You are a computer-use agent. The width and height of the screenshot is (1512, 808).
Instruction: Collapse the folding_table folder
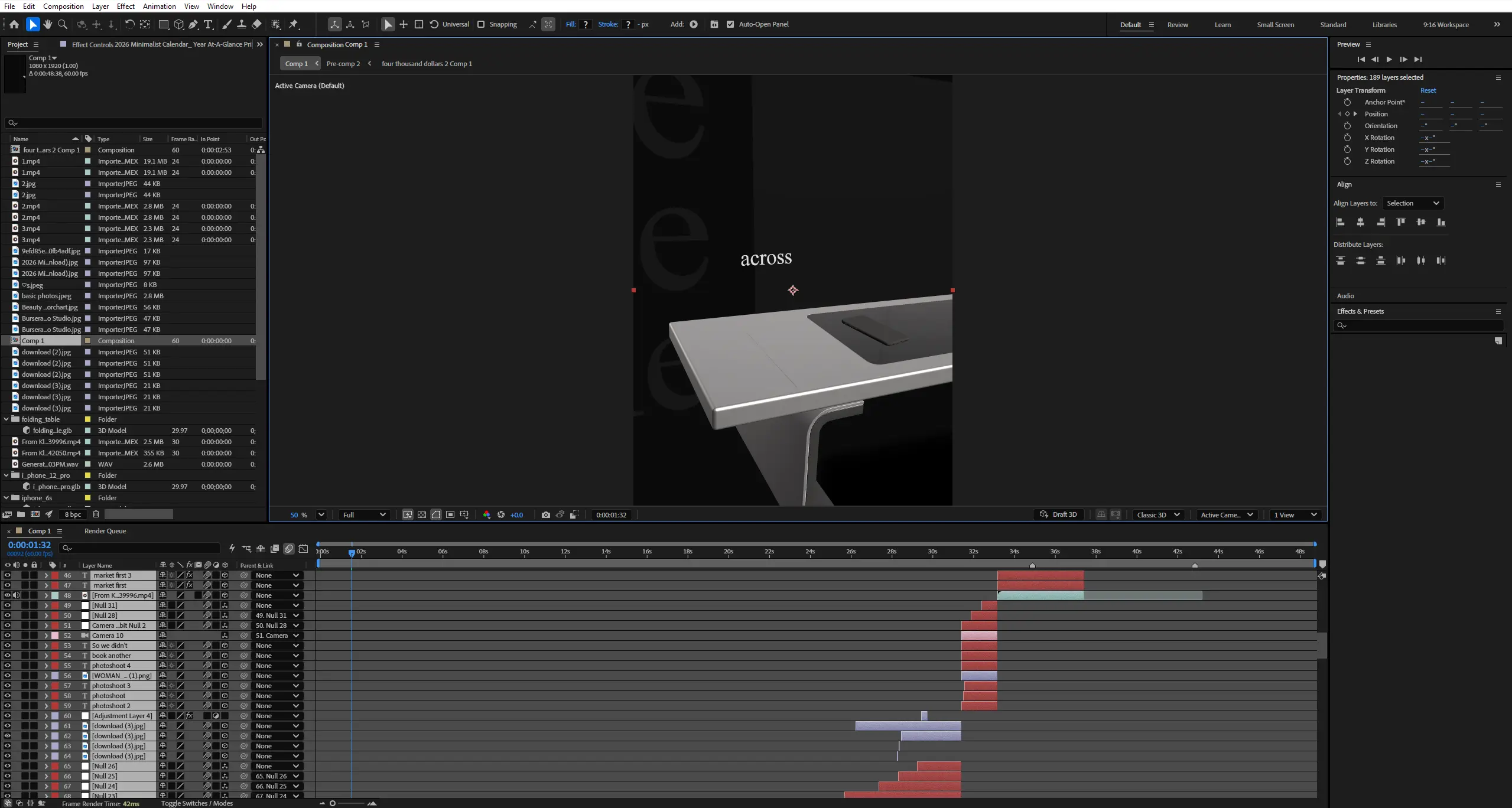(6, 419)
